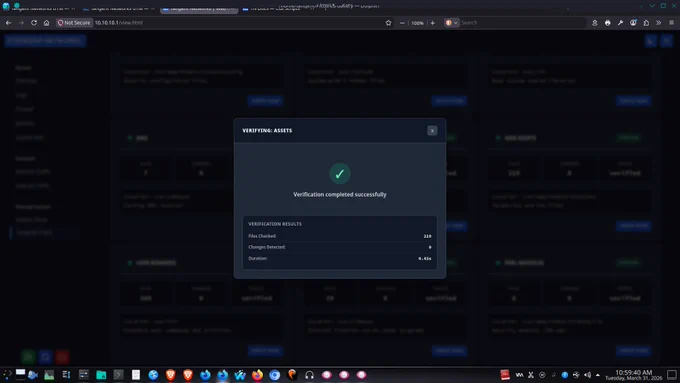Launch the orange Firefox taskbar icon

[257, 375]
